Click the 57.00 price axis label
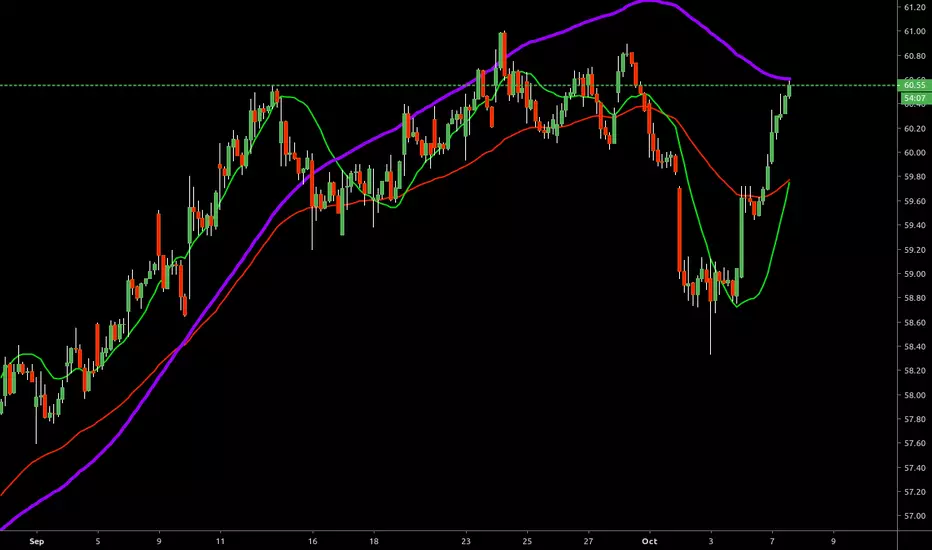The width and height of the screenshot is (932, 550). click(x=914, y=516)
